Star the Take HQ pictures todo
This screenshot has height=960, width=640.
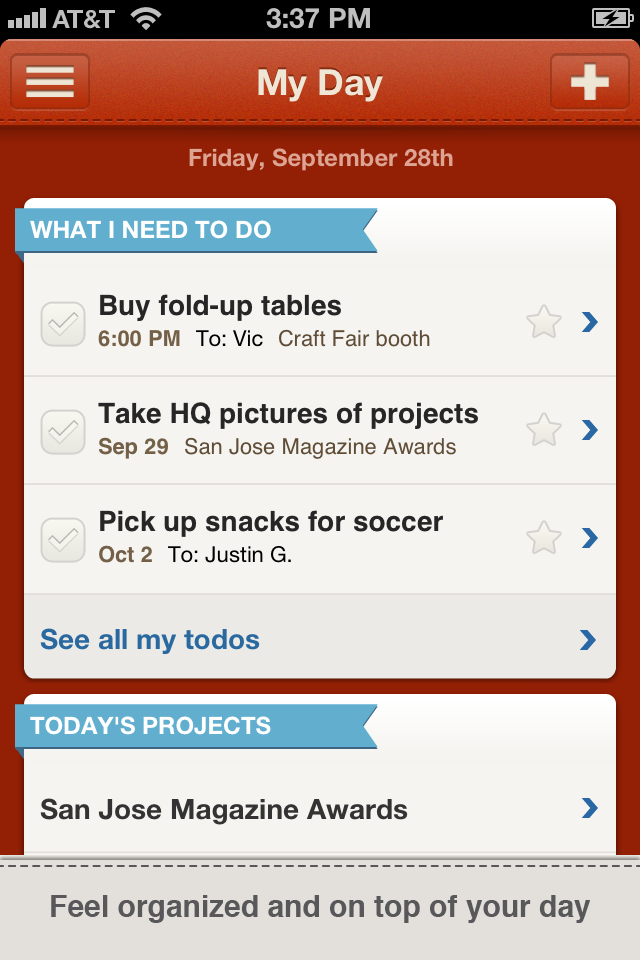(544, 430)
